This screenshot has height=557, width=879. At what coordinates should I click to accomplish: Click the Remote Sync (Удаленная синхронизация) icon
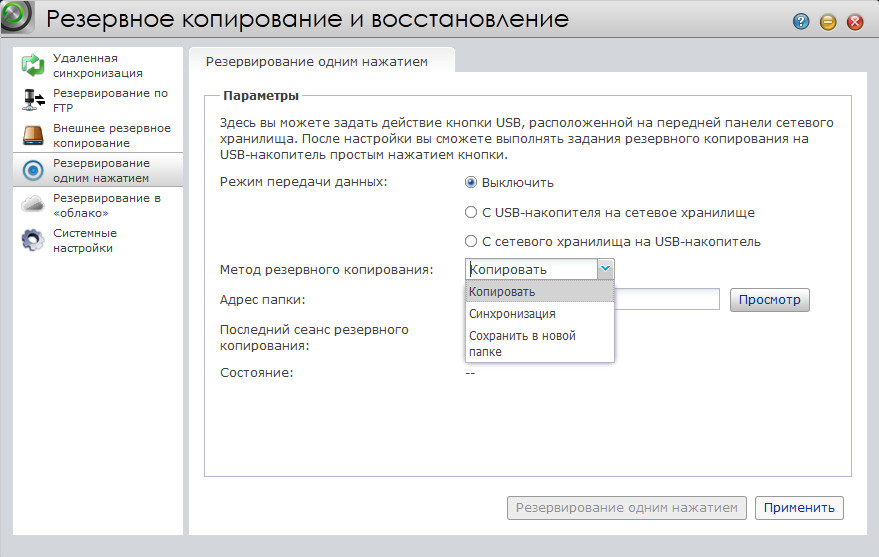click(x=34, y=66)
